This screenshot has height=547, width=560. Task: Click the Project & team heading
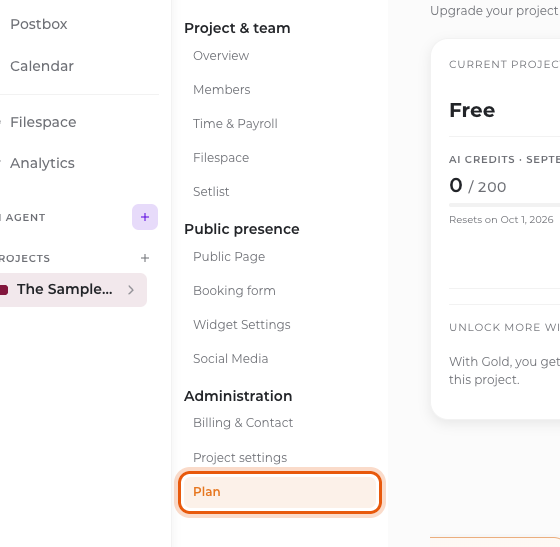pos(237,28)
